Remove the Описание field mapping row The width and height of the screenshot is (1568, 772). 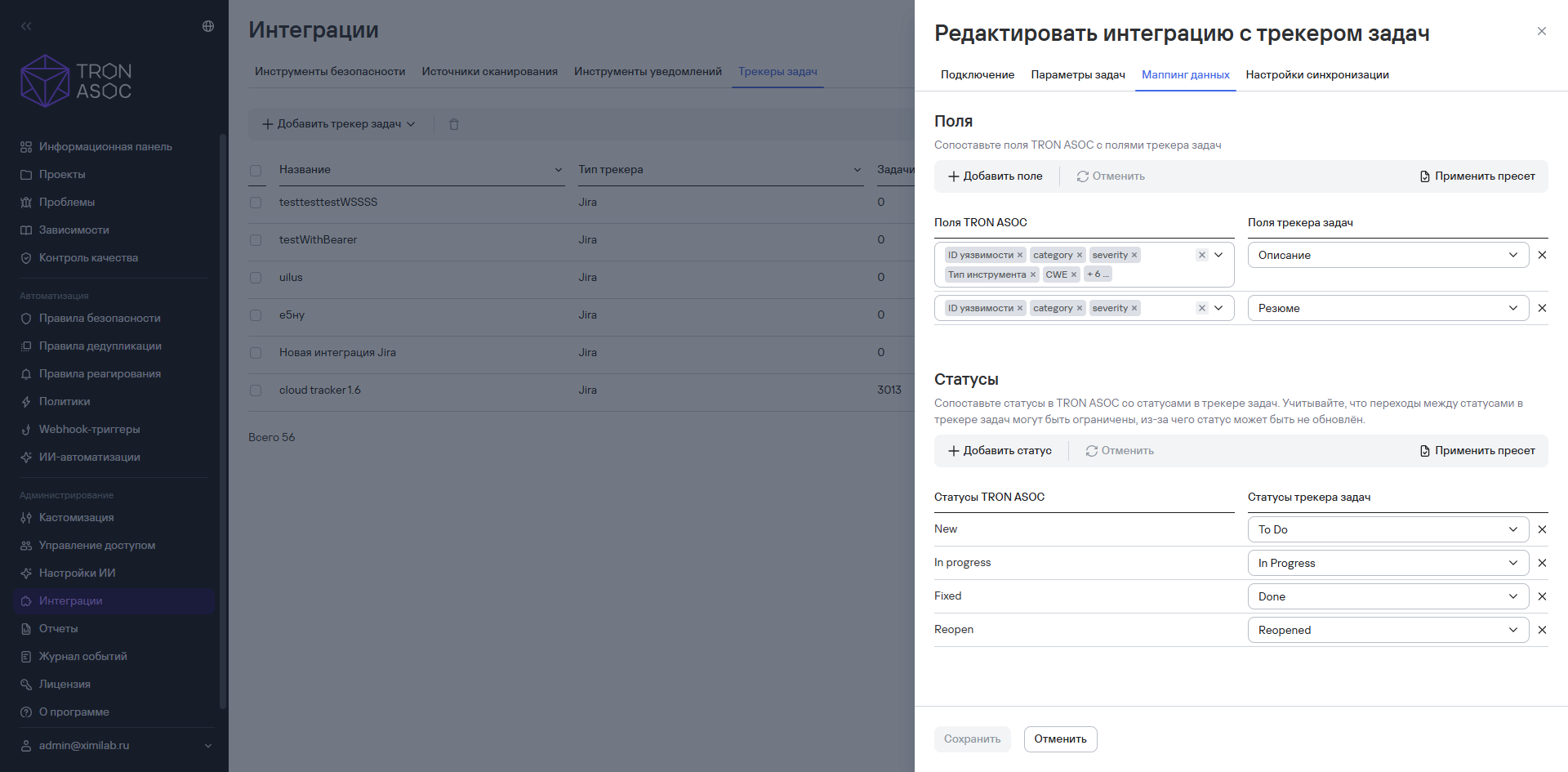click(x=1542, y=255)
